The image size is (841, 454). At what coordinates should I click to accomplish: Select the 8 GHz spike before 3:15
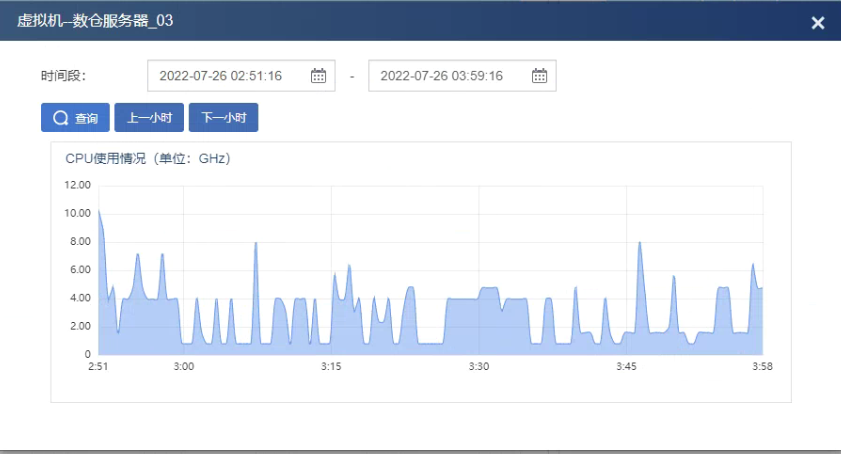click(x=256, y=243)
